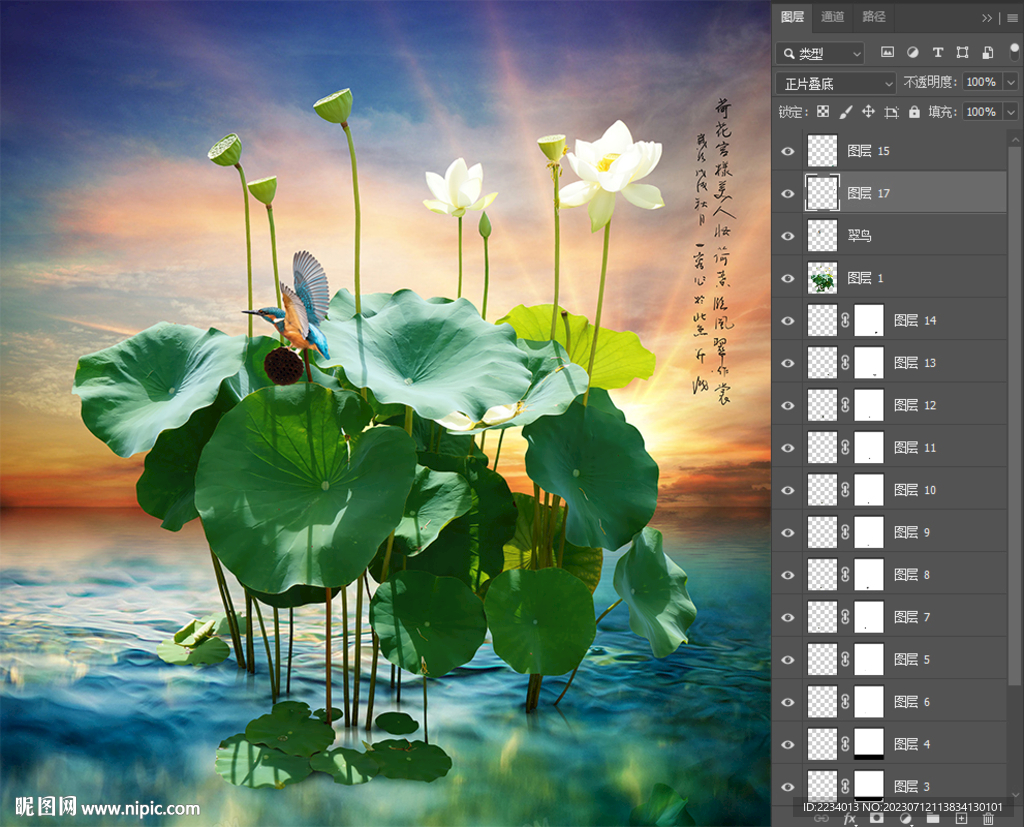Viewport: 1024px width, 827px height.
Task: Lock layer position with move icon
Action: (868, 112)
